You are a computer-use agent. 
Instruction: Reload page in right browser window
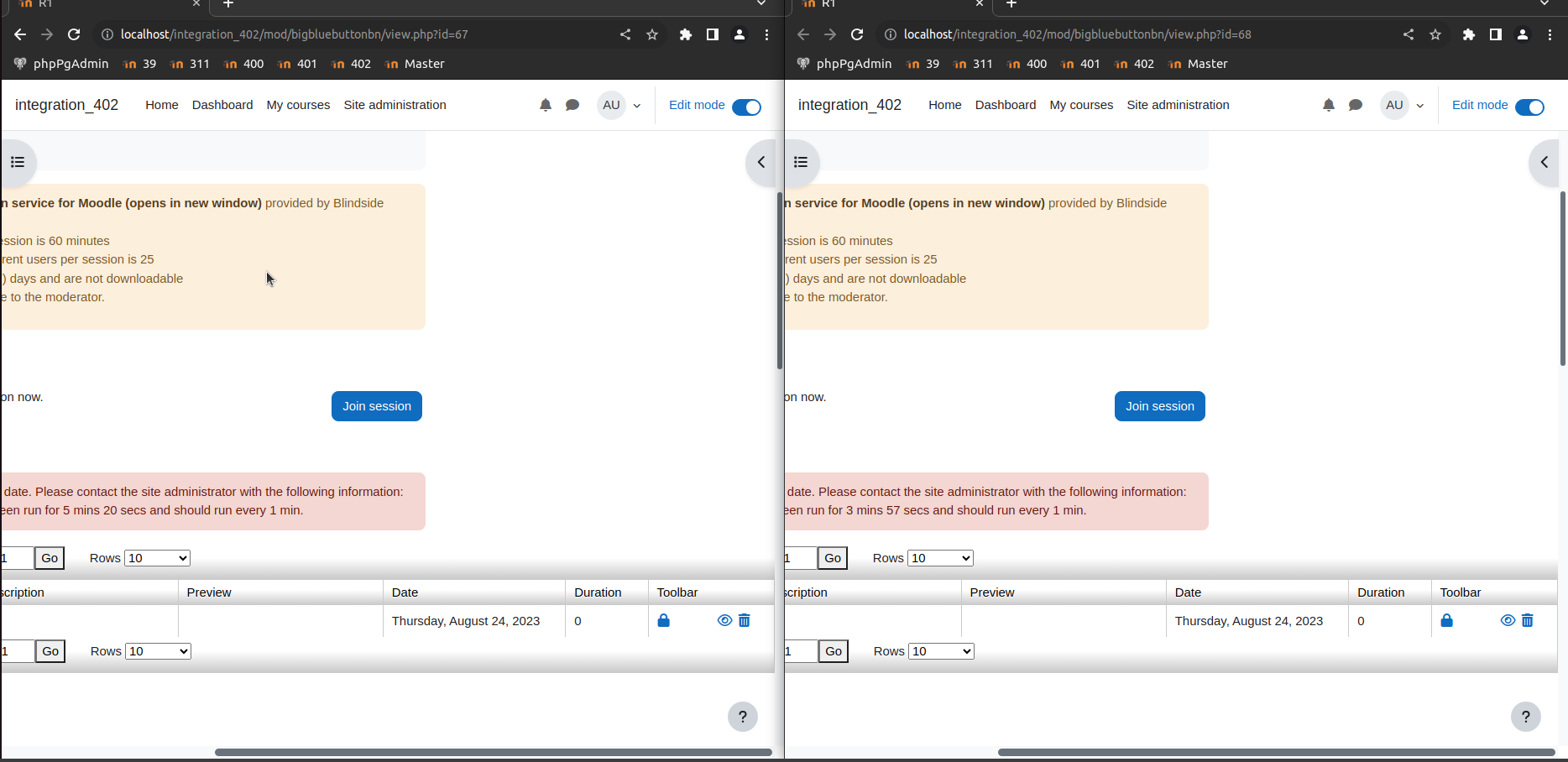[x=857, y=34]
